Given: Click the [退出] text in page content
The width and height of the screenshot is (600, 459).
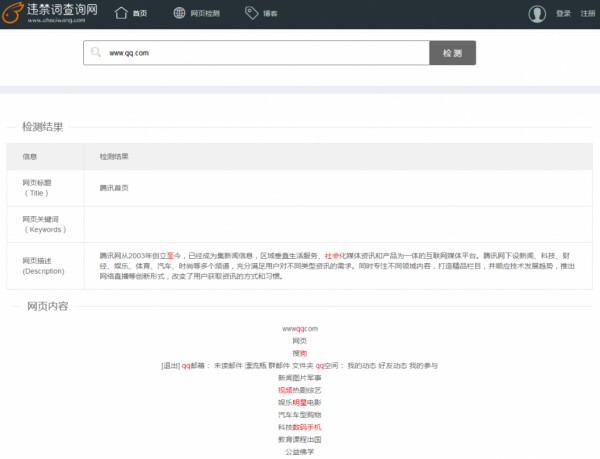Looking at the screenshot, I should point(170,366).
